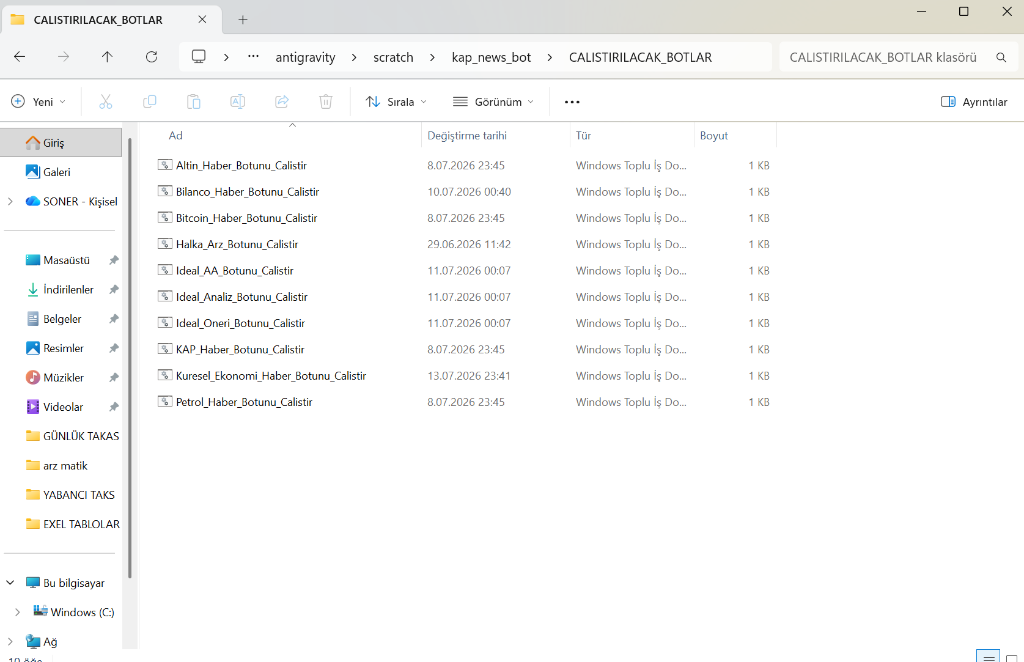Click the Refresh icon in navigation bar

(152, 57)
